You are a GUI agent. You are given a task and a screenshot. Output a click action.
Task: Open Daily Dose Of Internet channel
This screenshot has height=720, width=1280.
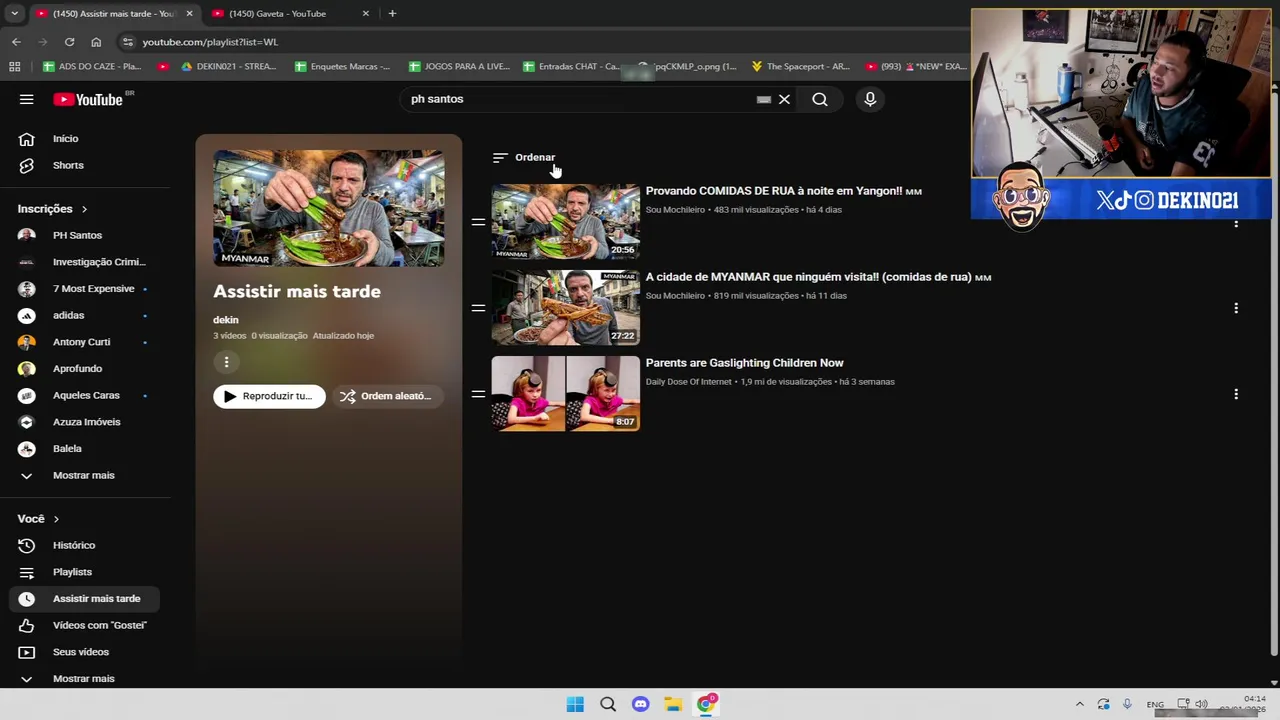click(x=689, y=382)
